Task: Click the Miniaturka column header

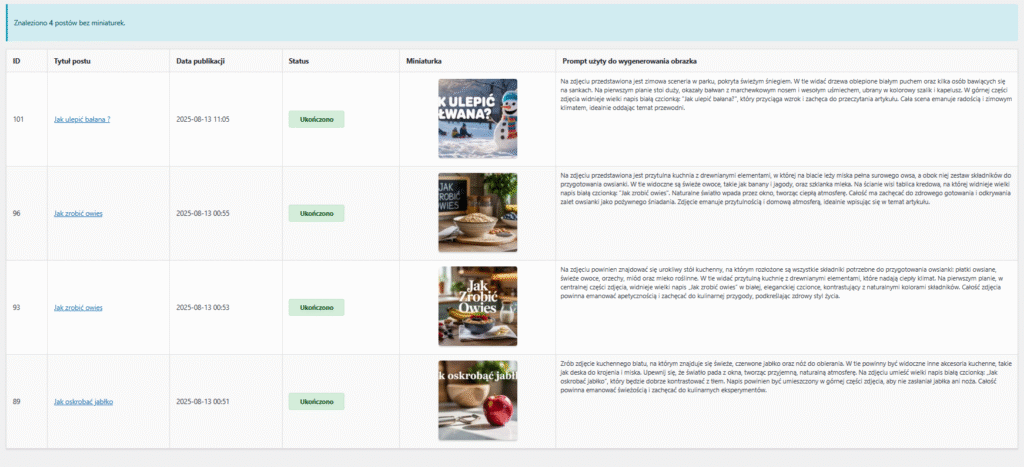Action: [x=424, y=61]
